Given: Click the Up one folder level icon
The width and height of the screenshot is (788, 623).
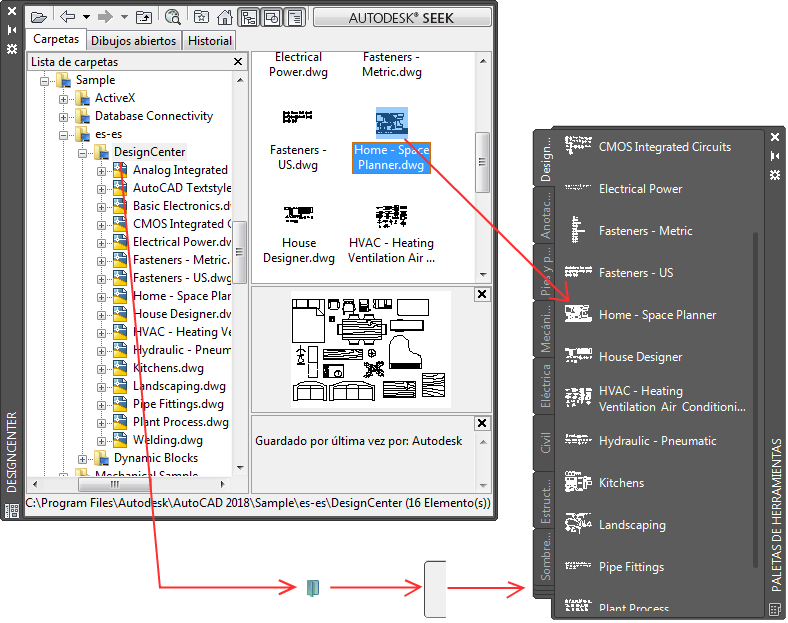Looking at the screenshot, I should tap(144, 17).
